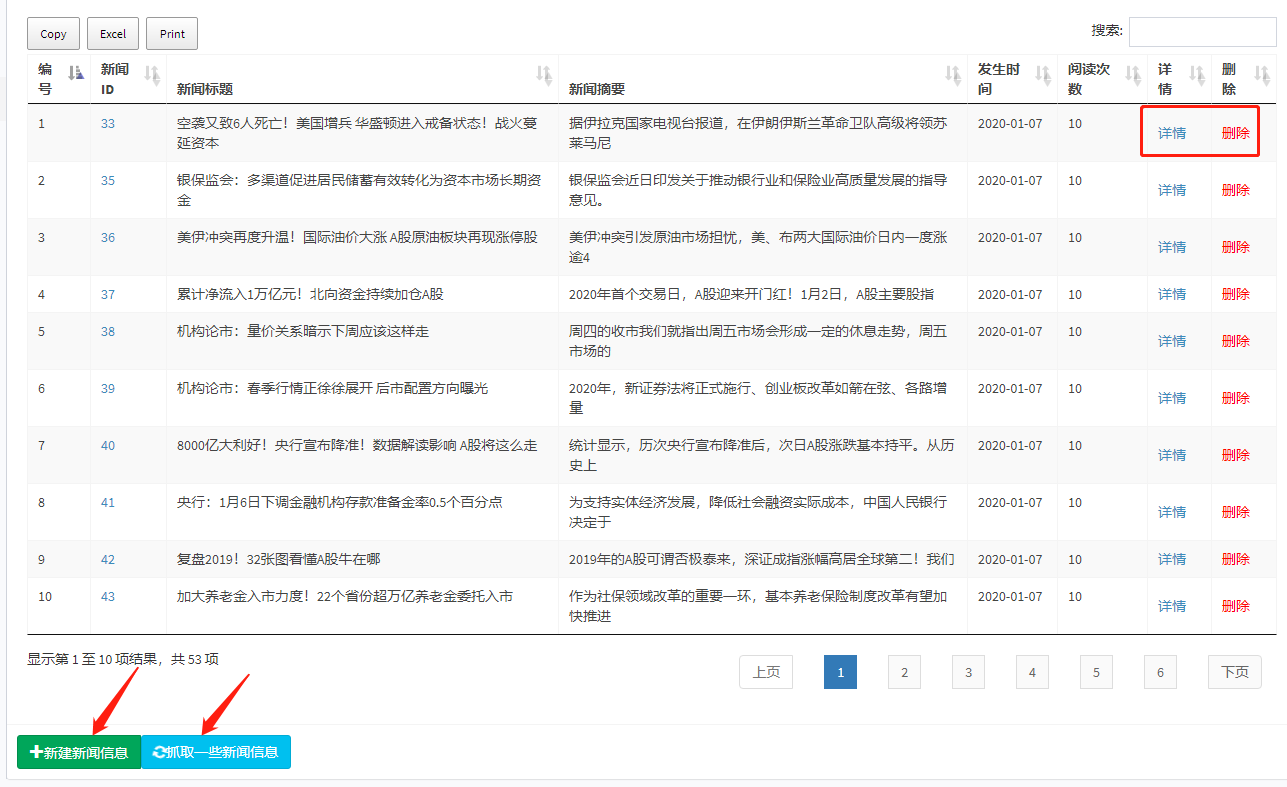Click 删除 for news ID 33

click(1236, 133)
